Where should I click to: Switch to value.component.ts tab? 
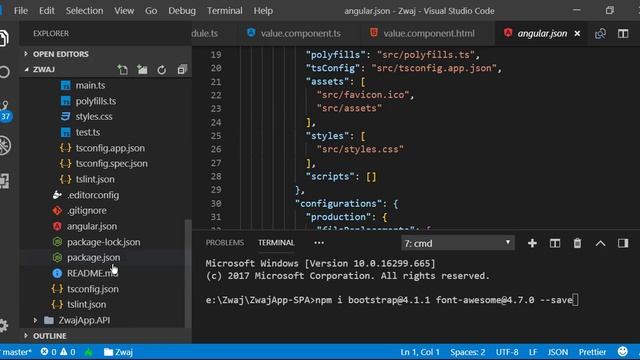tap(294, 33)
